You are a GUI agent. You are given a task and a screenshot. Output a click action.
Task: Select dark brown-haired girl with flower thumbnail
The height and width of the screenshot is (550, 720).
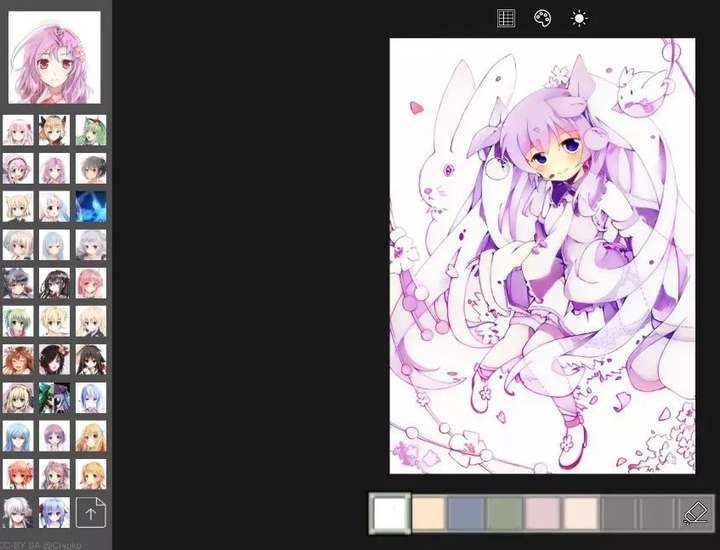point(54,359)
